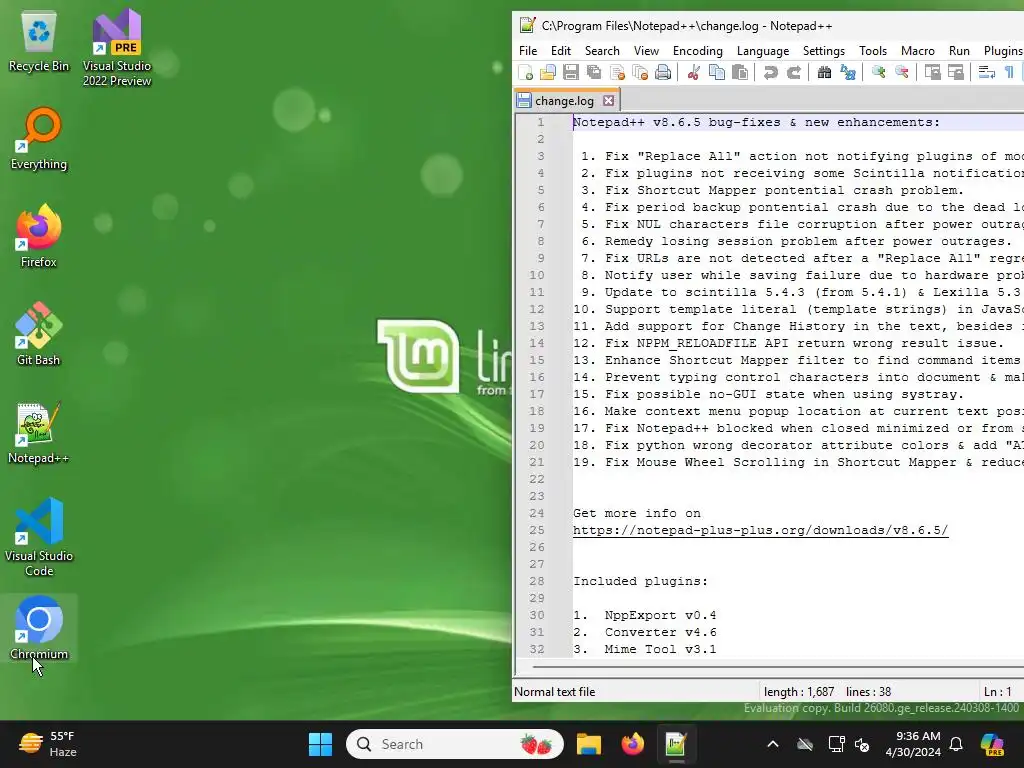
Task: Click the taskbar Search box
Action: coord(455,744)
